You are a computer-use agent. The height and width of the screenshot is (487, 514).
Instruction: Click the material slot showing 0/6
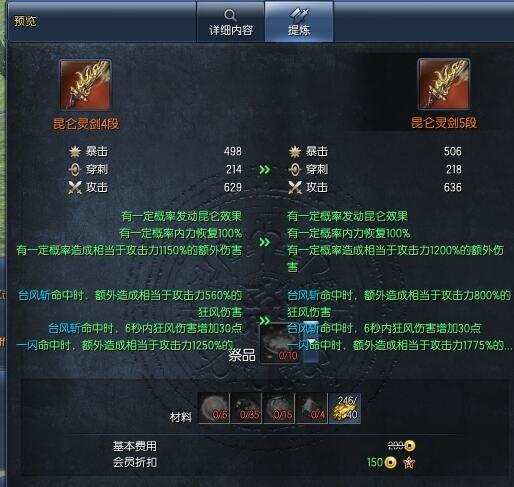[214, 408]
